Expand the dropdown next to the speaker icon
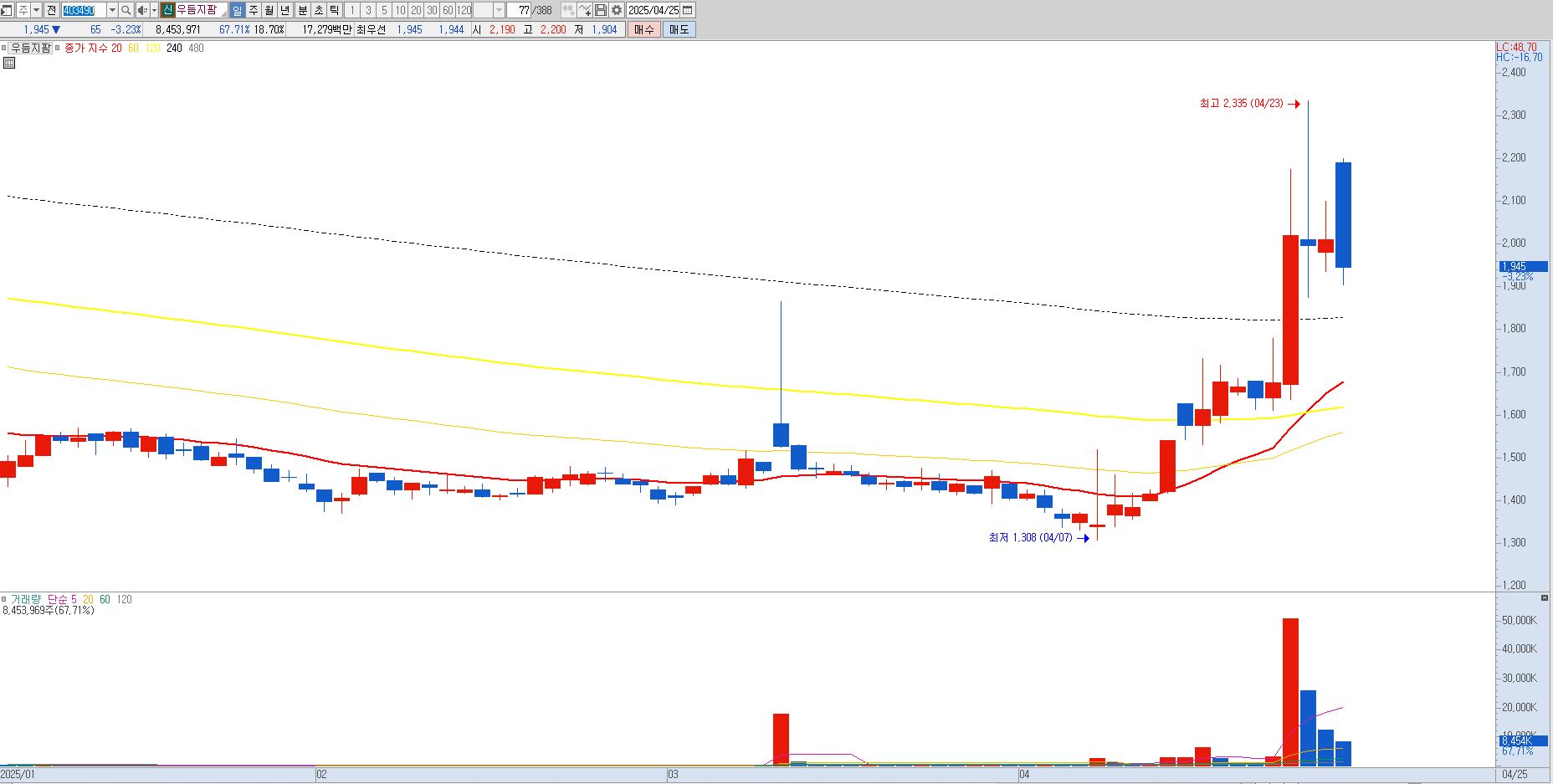The width and height of the screenshot is (1553, 784). 154,10
